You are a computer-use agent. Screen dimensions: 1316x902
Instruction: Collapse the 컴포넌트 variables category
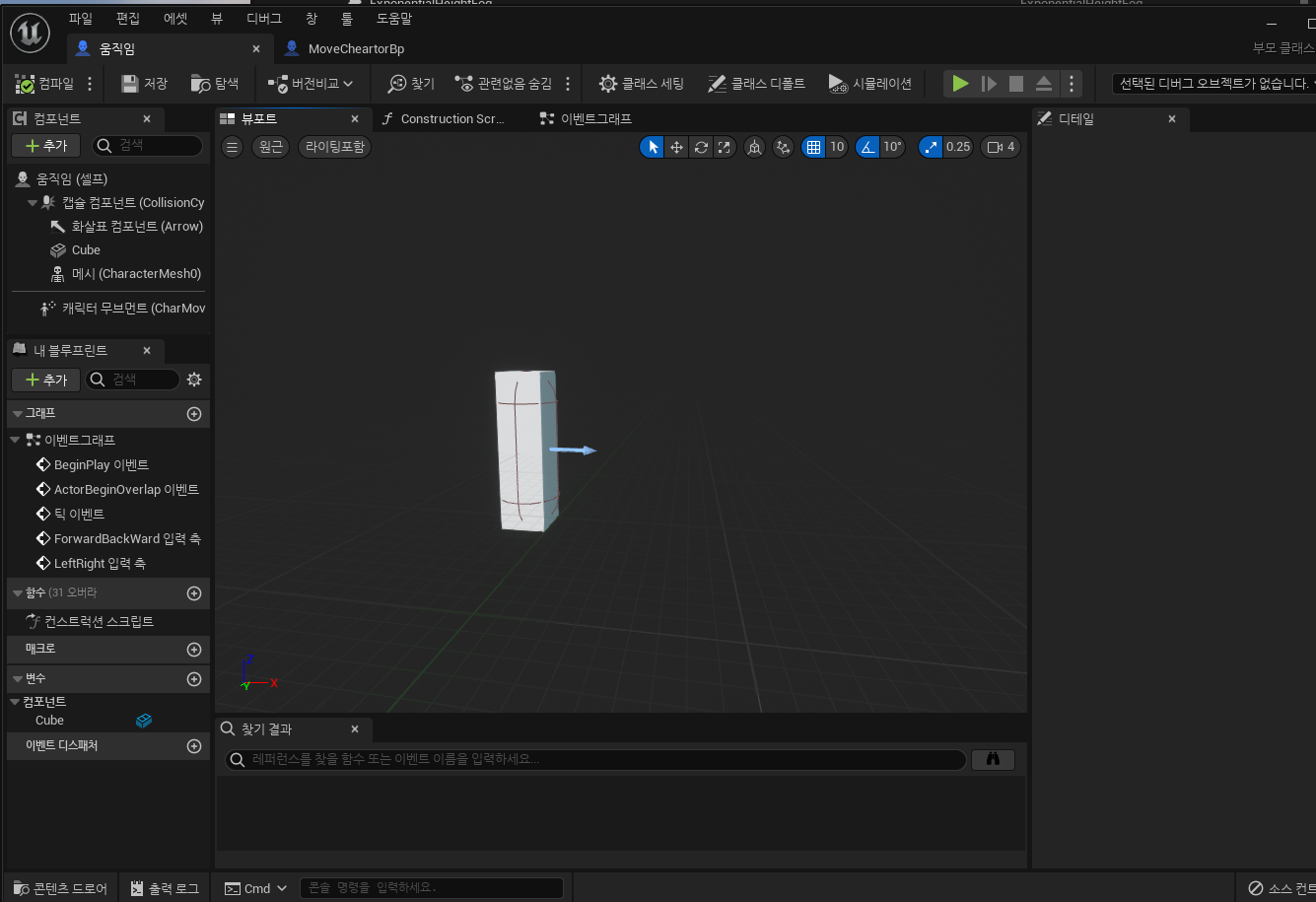tap(15, 702)
